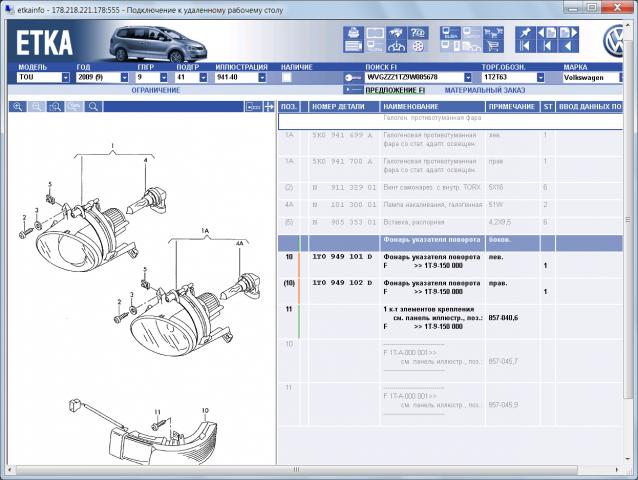The height and width of the screenshot is (480, 638).
Task: Jump to first entry arrow icon
Action: coord(525,46)
